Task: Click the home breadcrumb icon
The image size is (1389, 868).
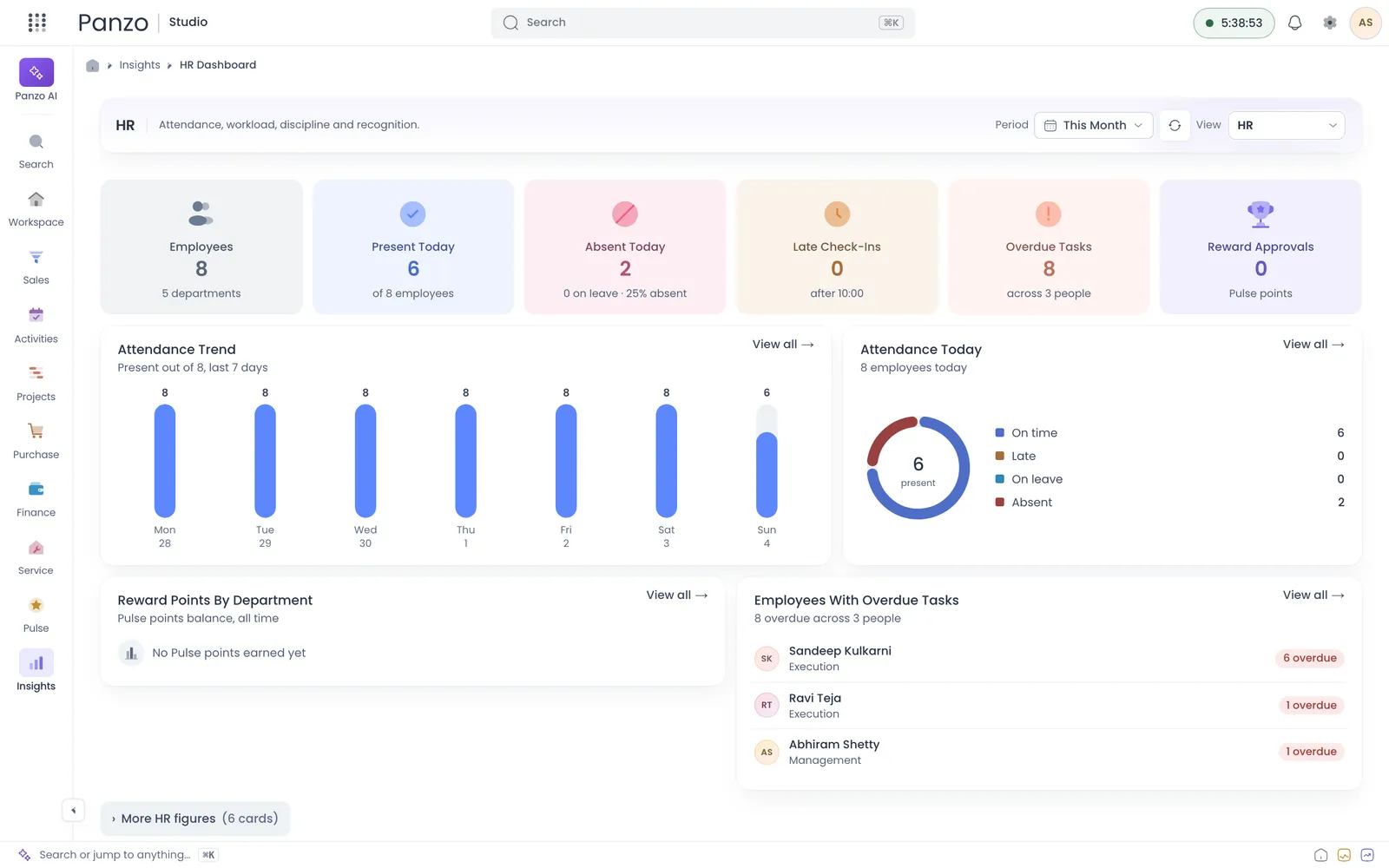Action: coord(93,65)
